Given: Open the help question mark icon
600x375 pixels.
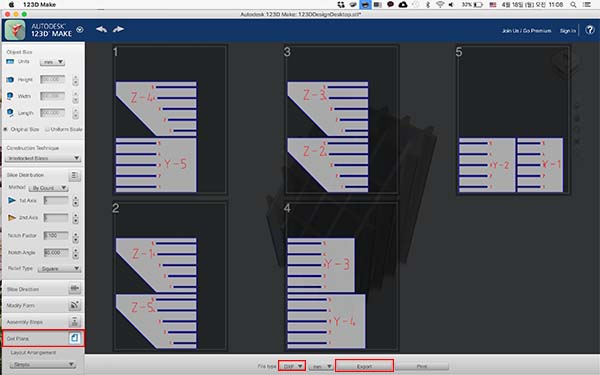Looking at the screenshot, I should coord(590,30).
